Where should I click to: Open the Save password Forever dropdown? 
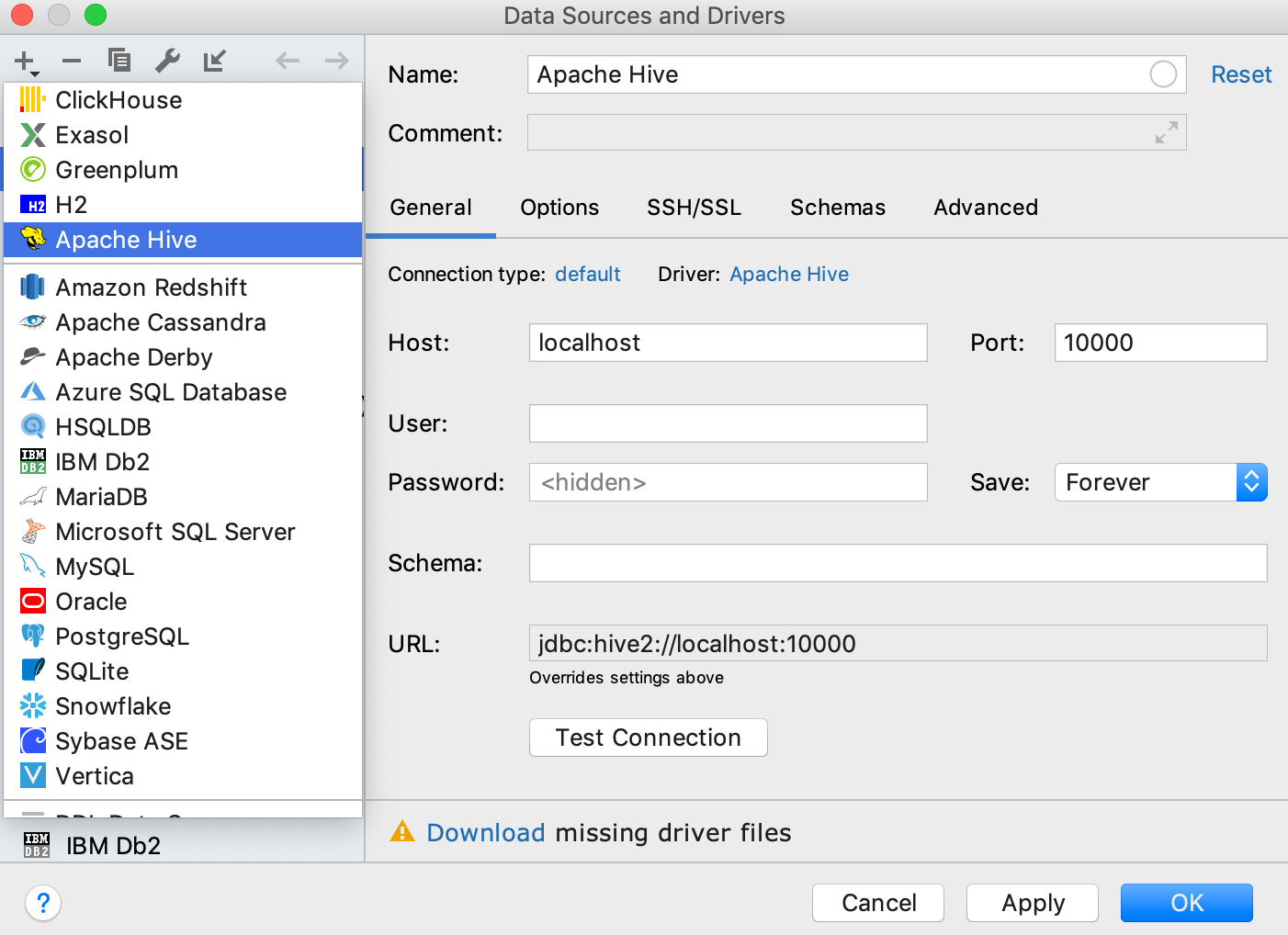[1161, 482]
